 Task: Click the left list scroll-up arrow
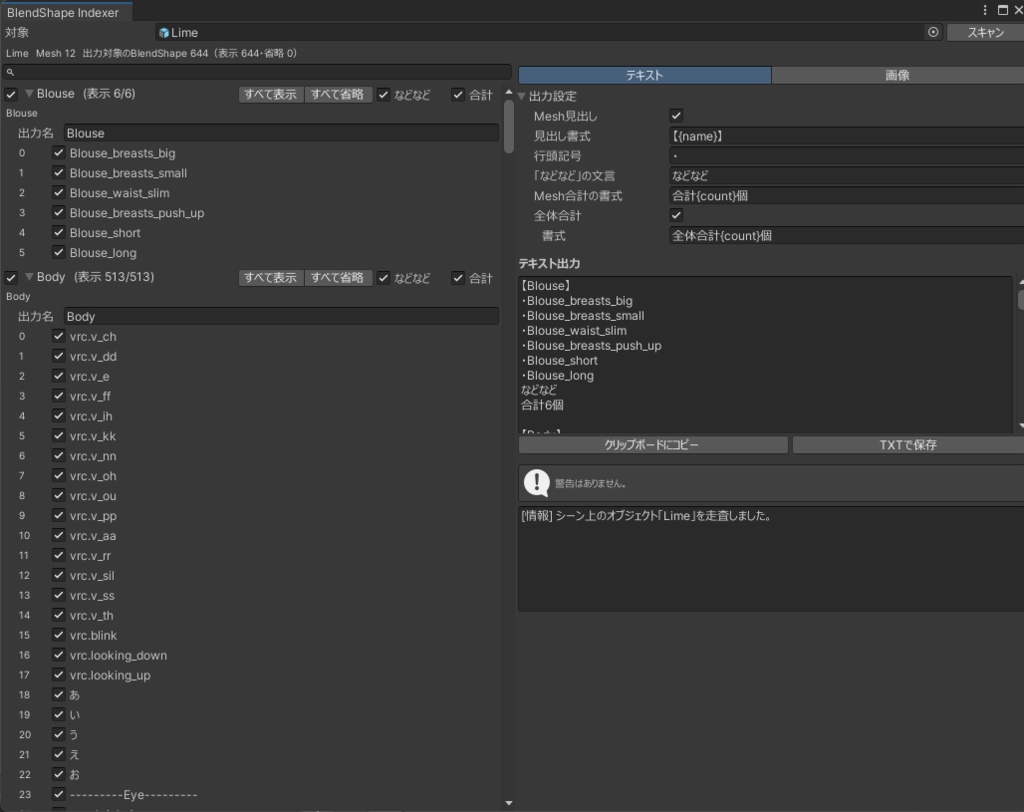(x=509, y=92)
